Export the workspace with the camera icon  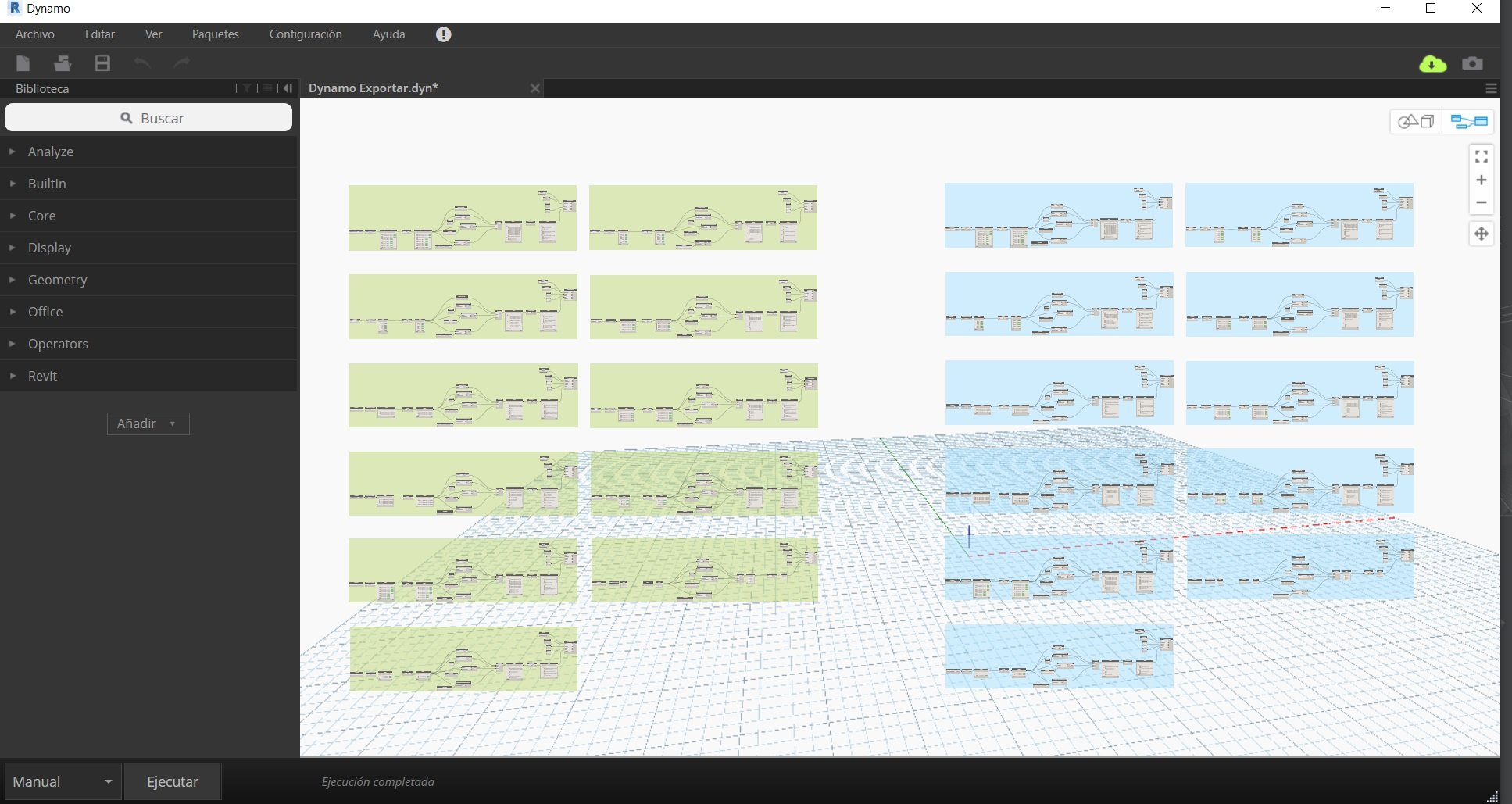tap(1472, 63)
